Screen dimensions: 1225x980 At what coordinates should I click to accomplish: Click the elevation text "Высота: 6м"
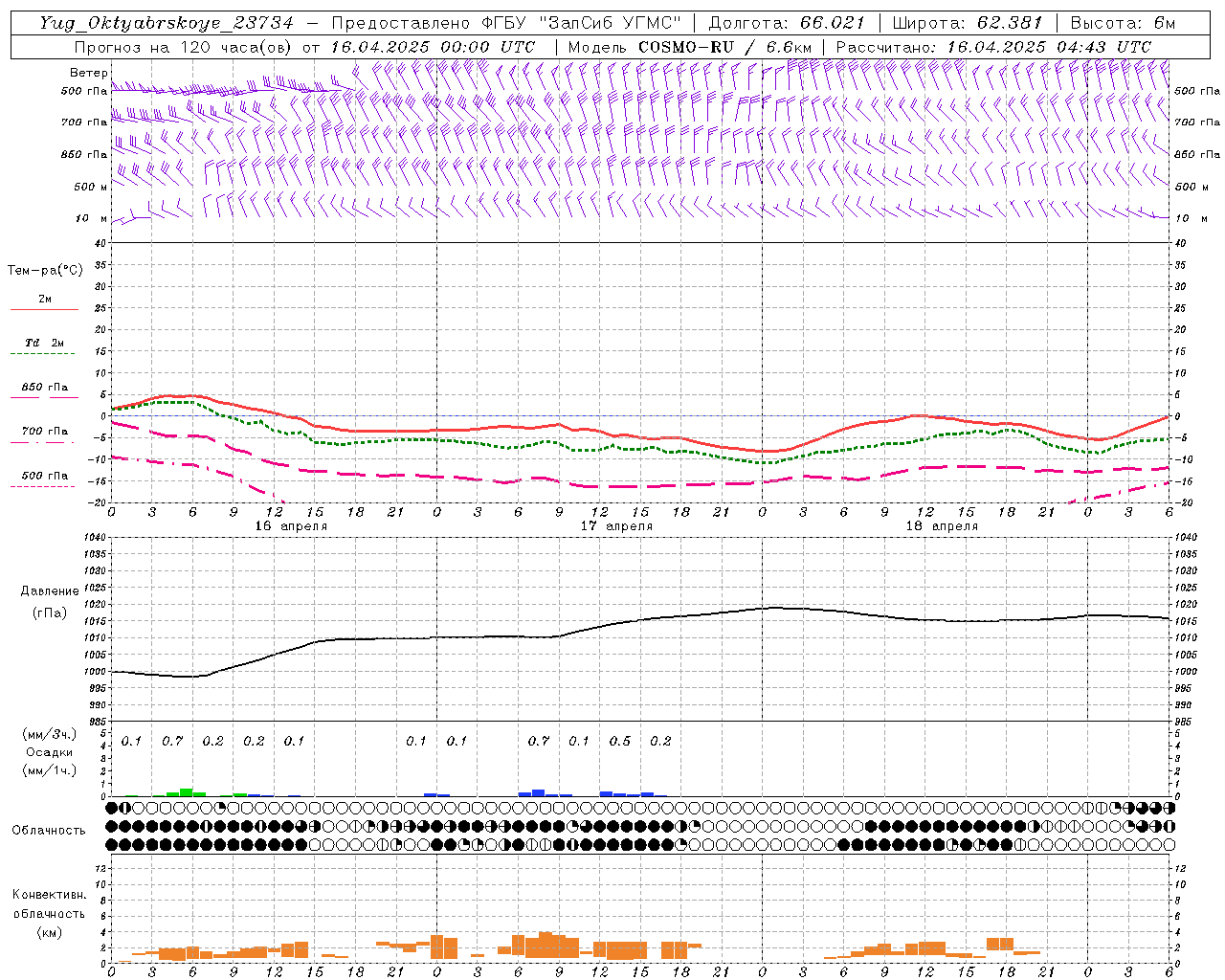pyautogui.click(x=1122, y=23)
